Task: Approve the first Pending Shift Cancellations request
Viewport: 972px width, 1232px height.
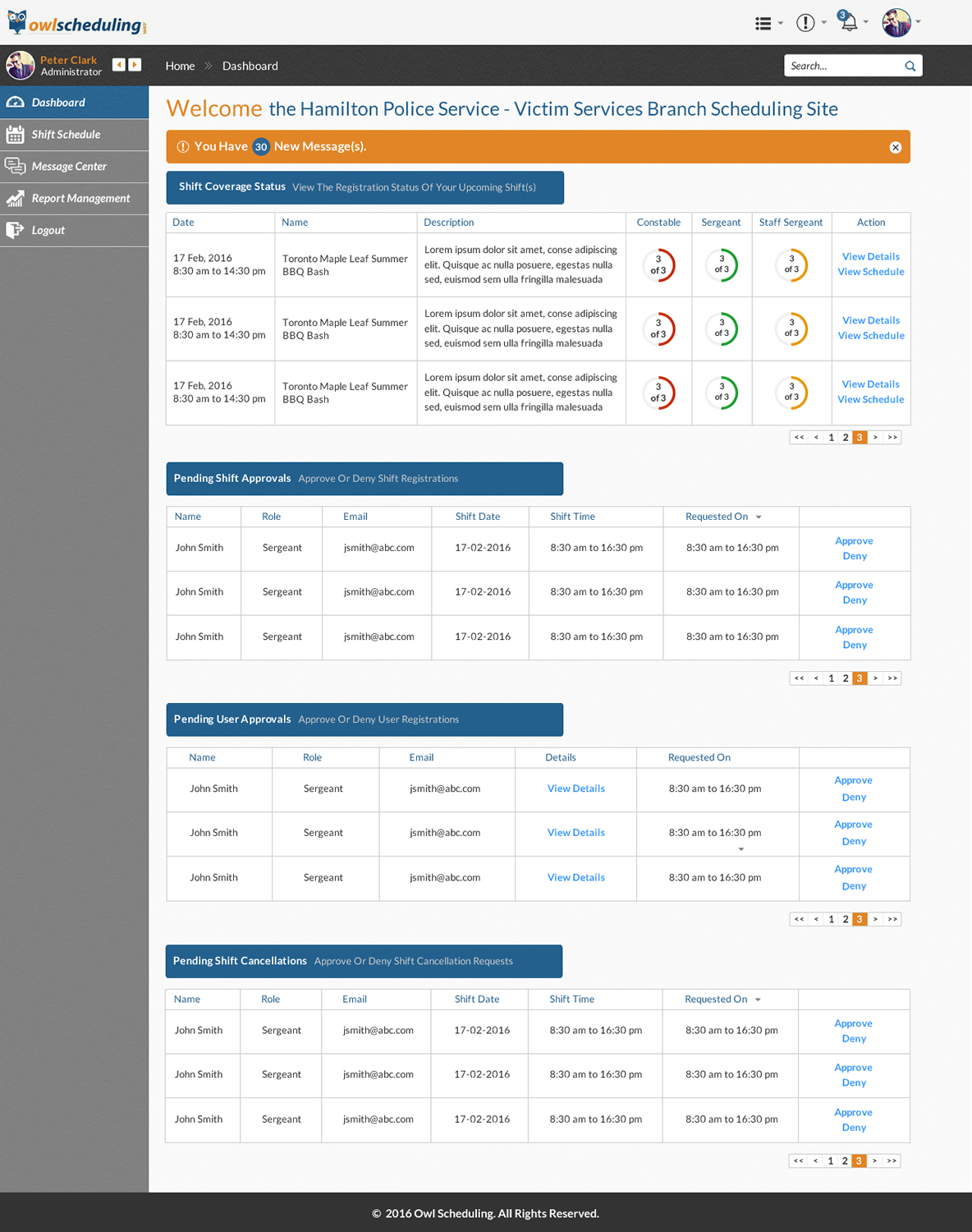Action: [x=854, y=1024]
